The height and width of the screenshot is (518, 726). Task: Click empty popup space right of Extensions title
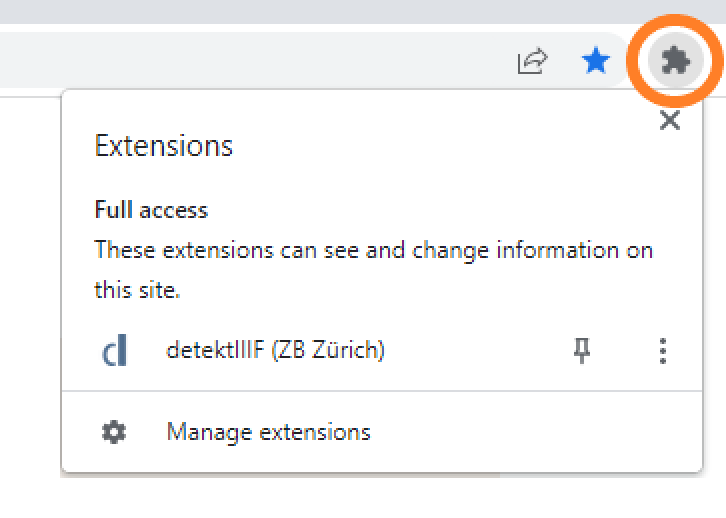coord(440,146)
